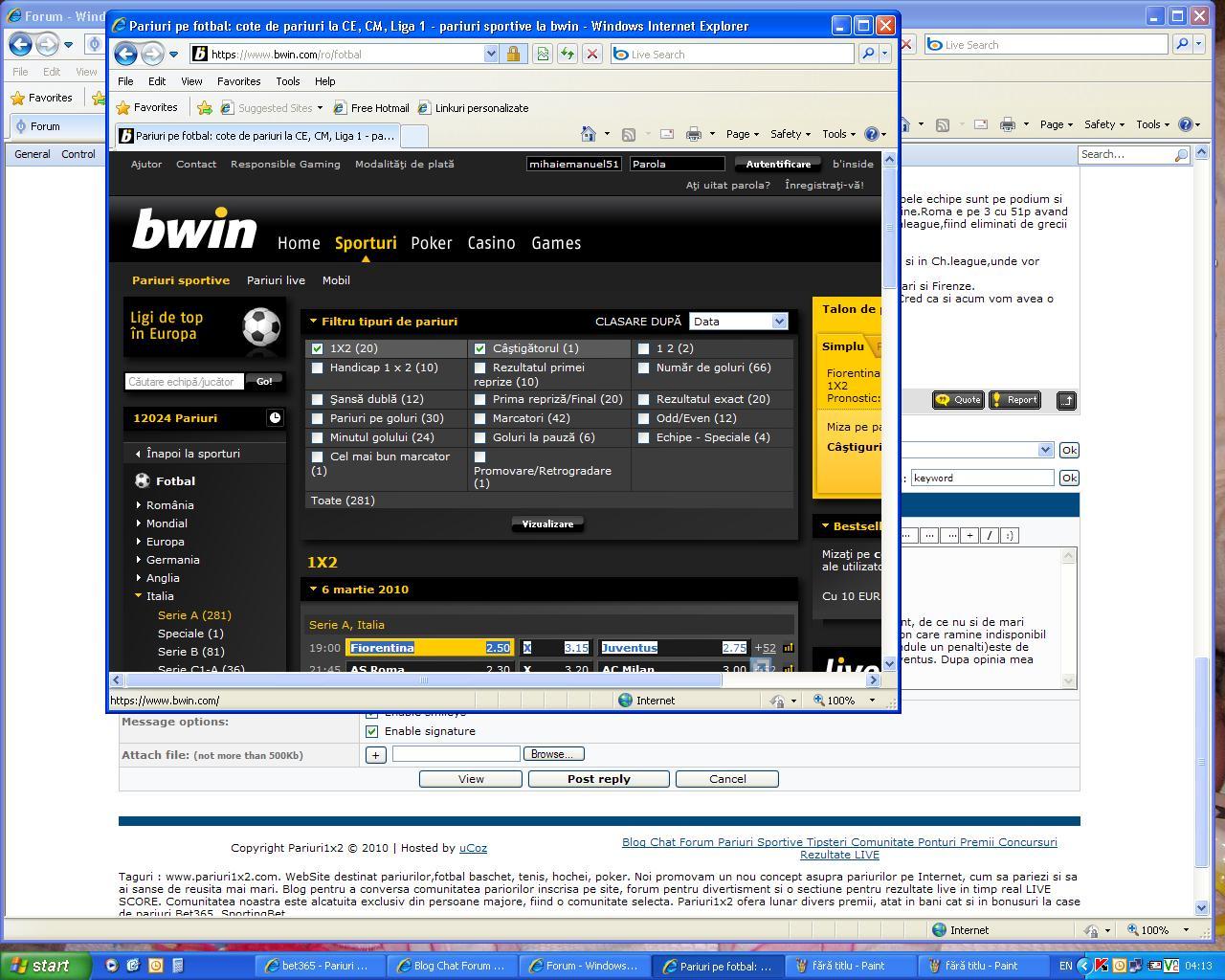Click the media player icon in Quick Launch
The width and height of the screenshot is (1225, 980).
coord(111,966)
